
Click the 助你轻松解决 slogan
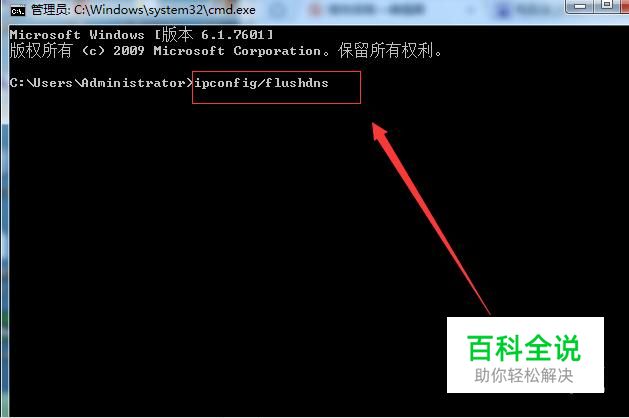pos(523,376)
